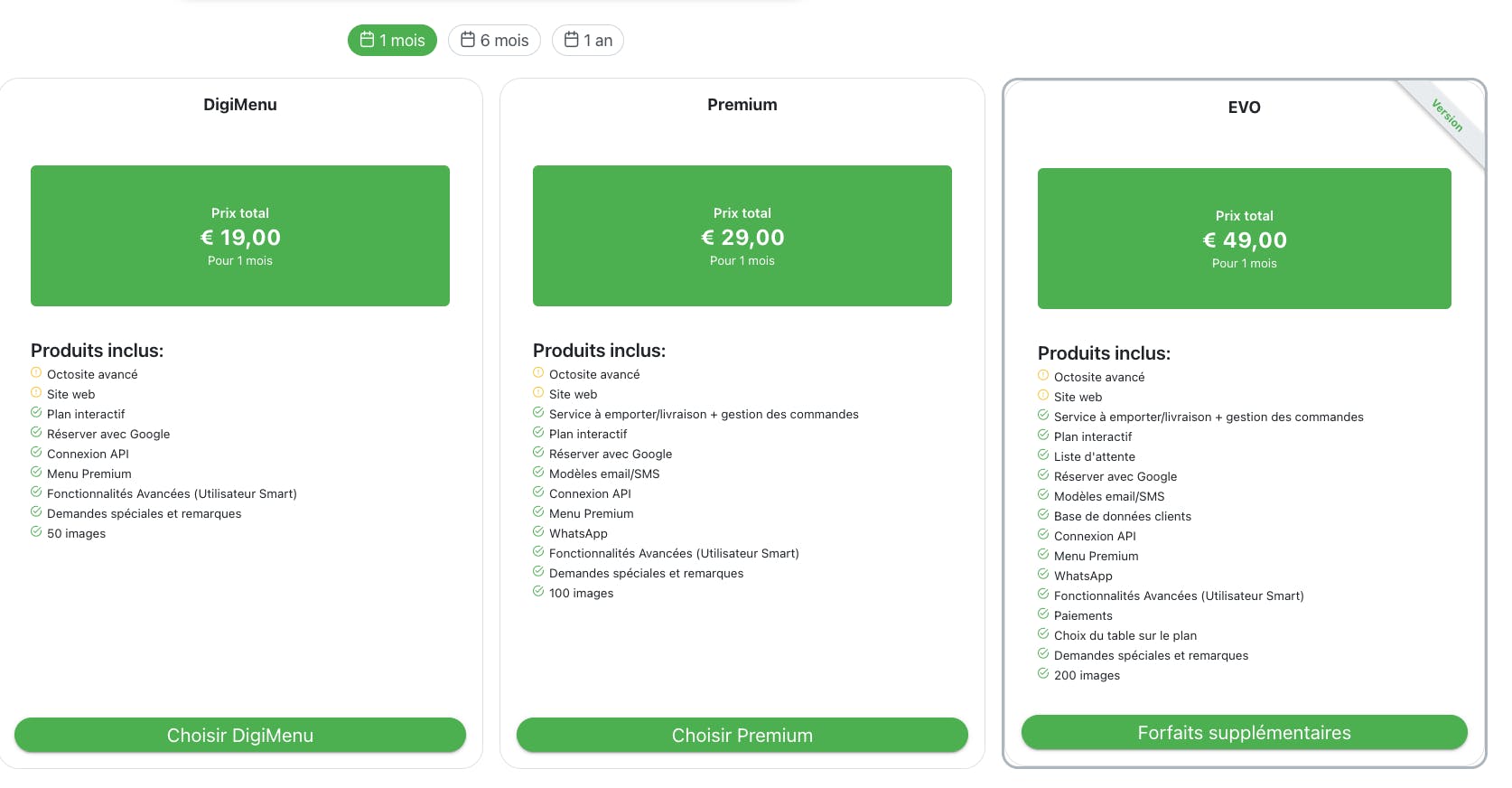This screenshot has height=788, width=1512.
Task: Click info icon beside DigiMenu Octosite avancé
Action: click(36, 373)
